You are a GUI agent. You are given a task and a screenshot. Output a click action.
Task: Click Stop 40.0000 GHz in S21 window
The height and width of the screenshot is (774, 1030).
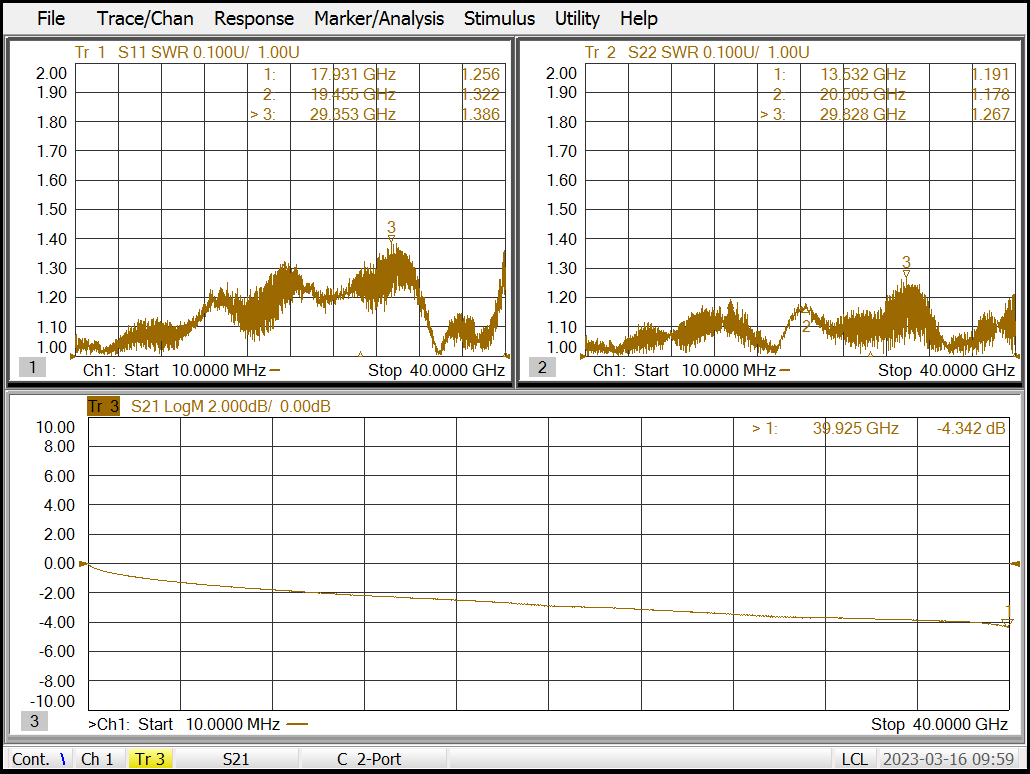pyautogui.click(x=939, y=724)
